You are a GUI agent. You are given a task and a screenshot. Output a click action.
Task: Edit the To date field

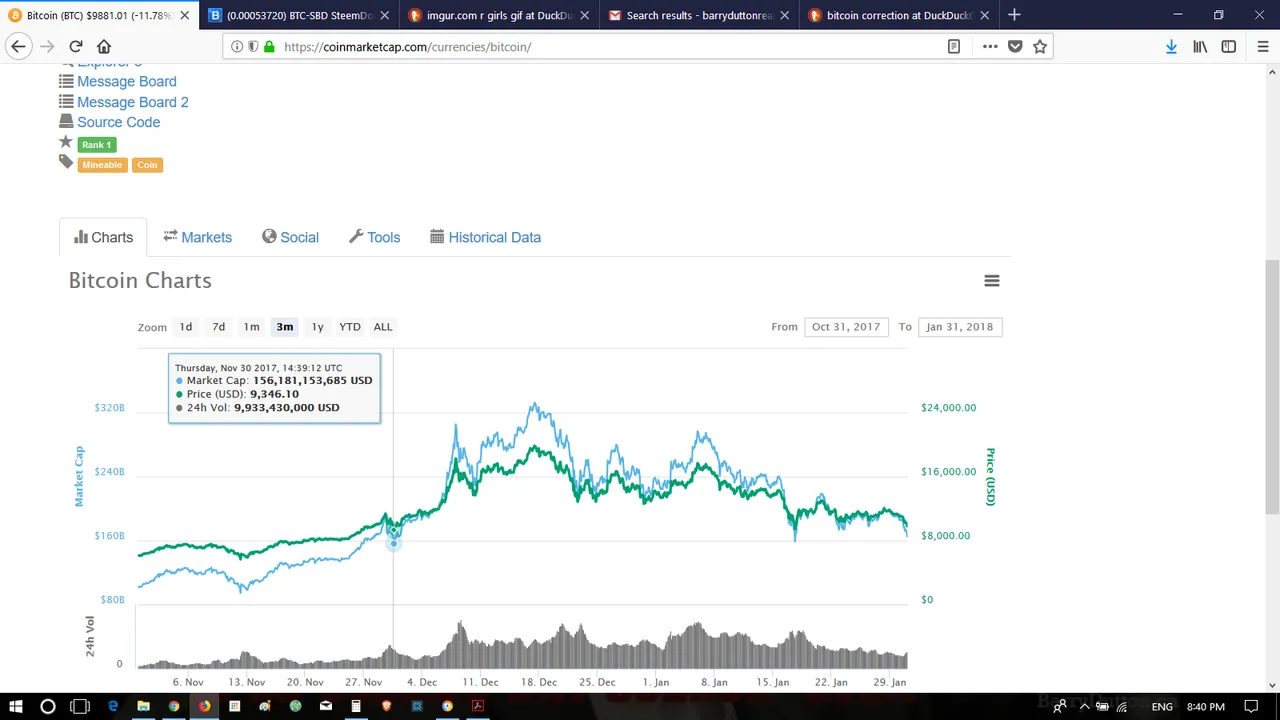click(x=960, y=327)
